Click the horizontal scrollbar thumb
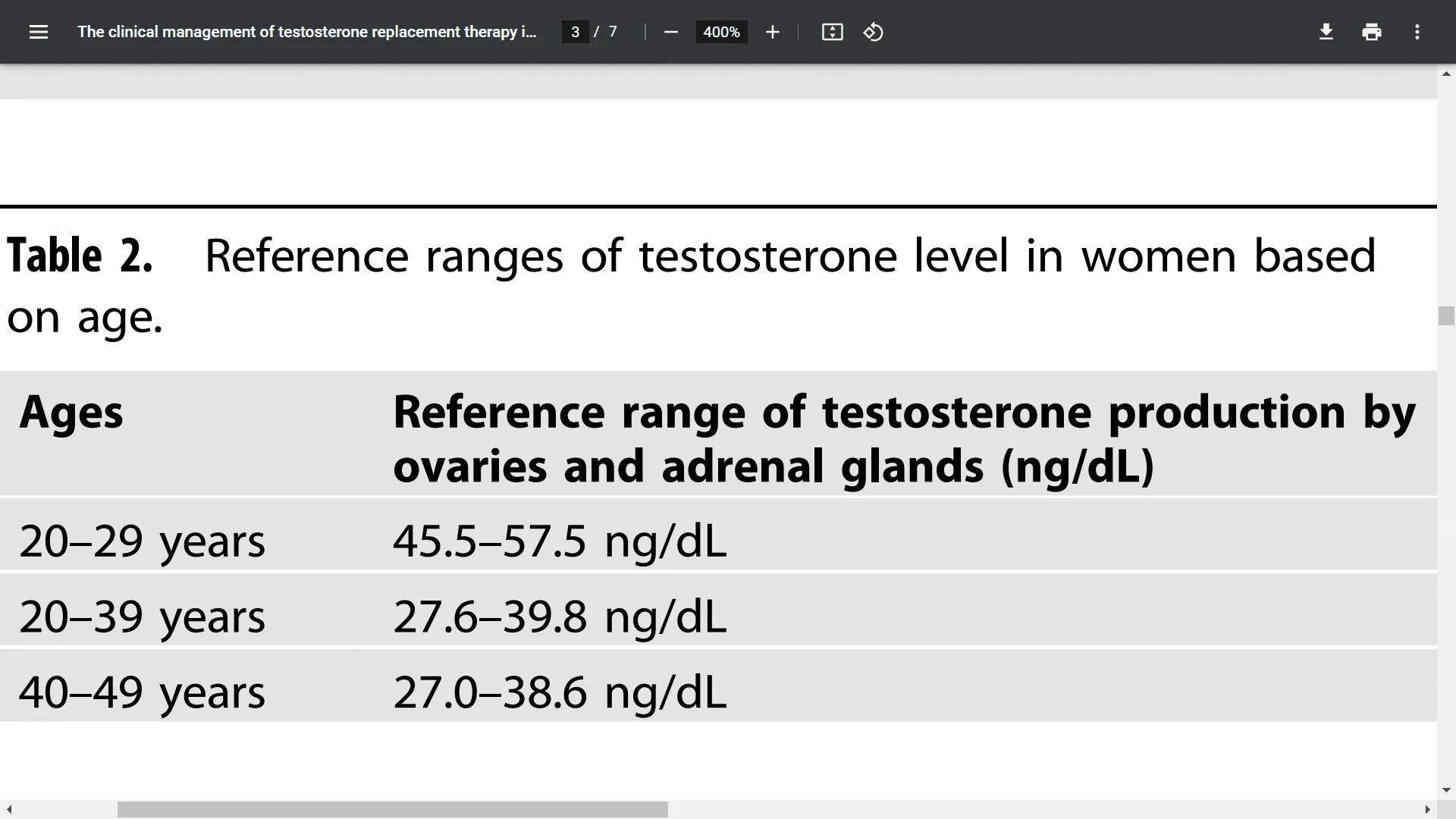 point(393,810)
